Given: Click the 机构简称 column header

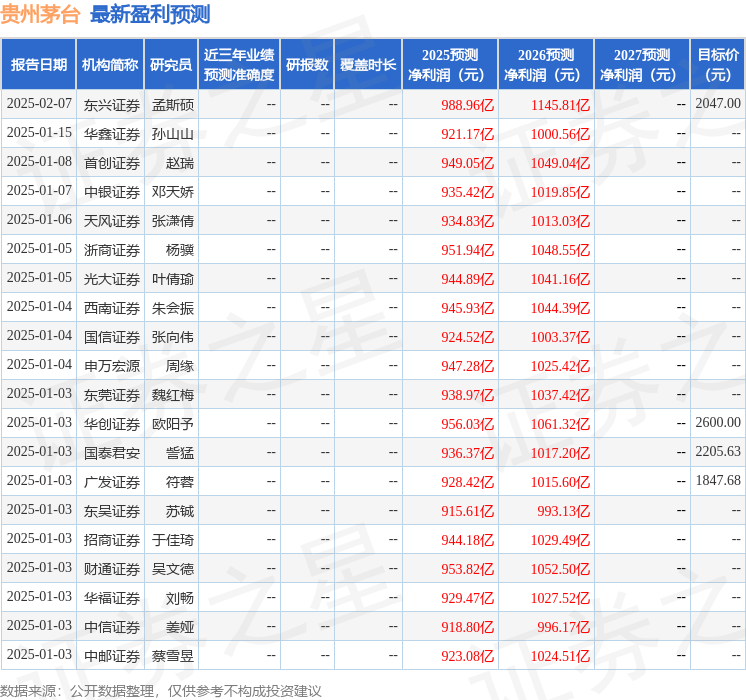Looking at the screenshot, I should click(x=110, y=65).
